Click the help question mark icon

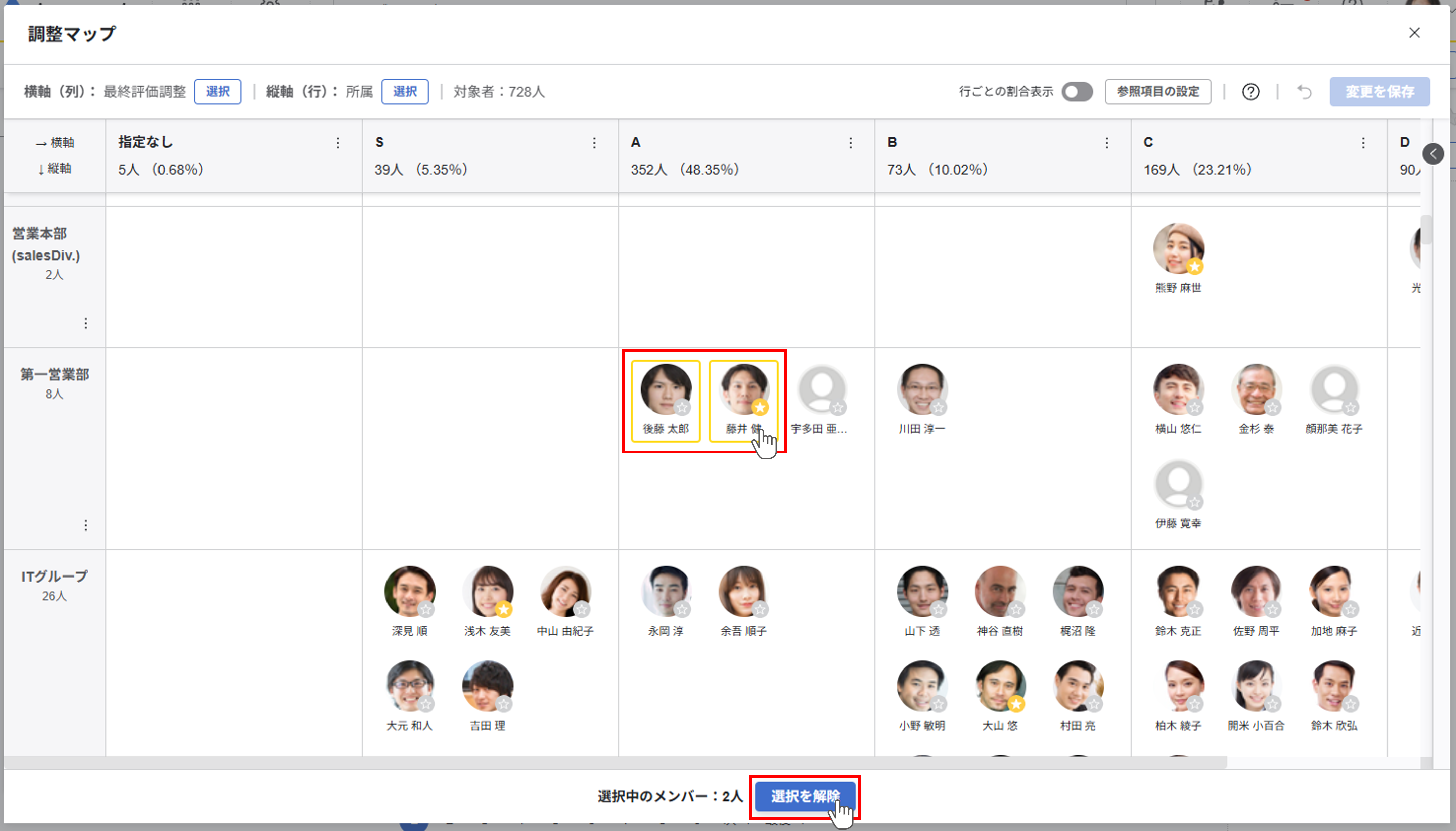pyautogui.click(x=1250, y=92)
